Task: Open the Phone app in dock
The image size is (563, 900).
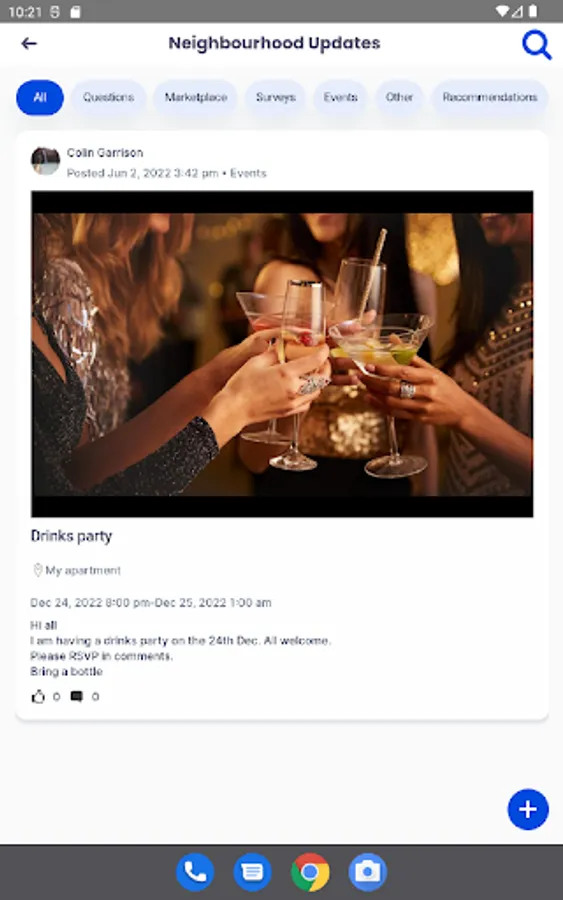Action: point(195,872)
